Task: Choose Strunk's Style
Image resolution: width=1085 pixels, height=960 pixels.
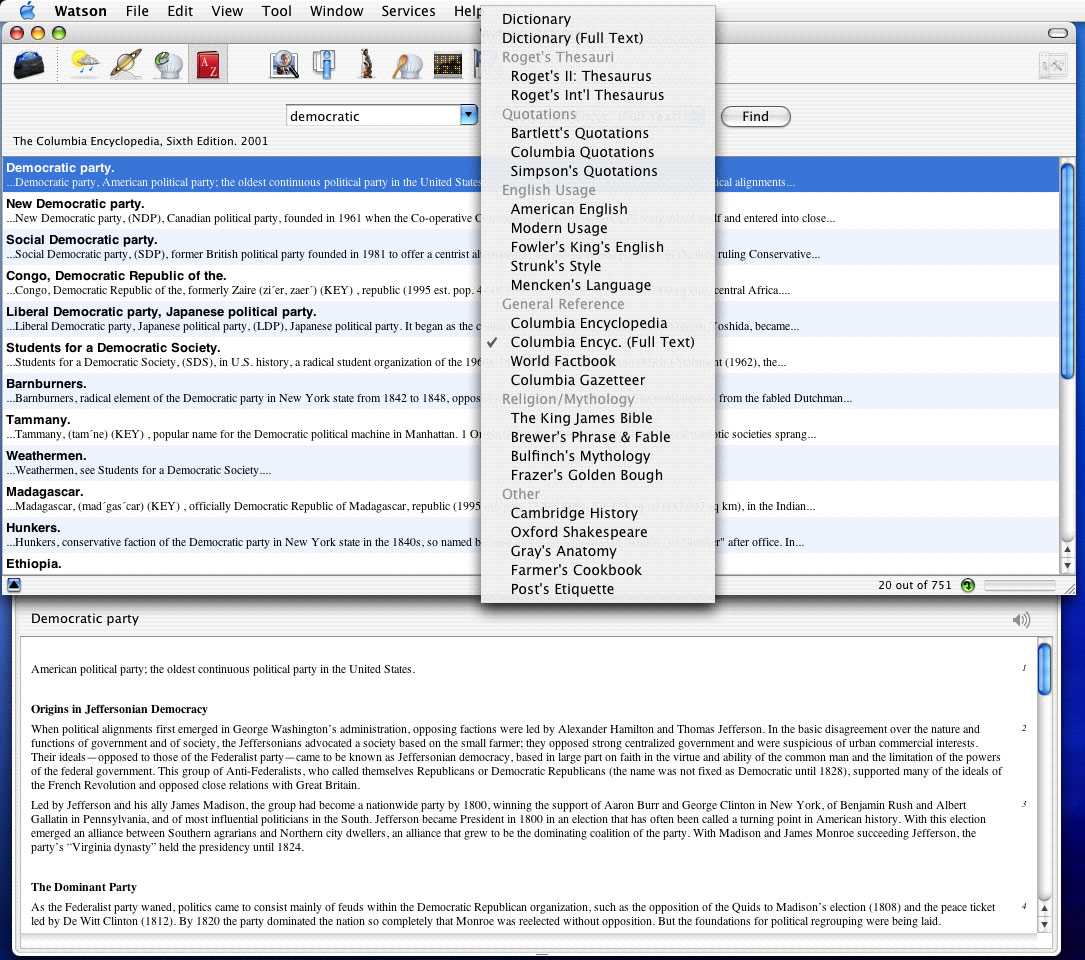Action: tap(598, 266)
